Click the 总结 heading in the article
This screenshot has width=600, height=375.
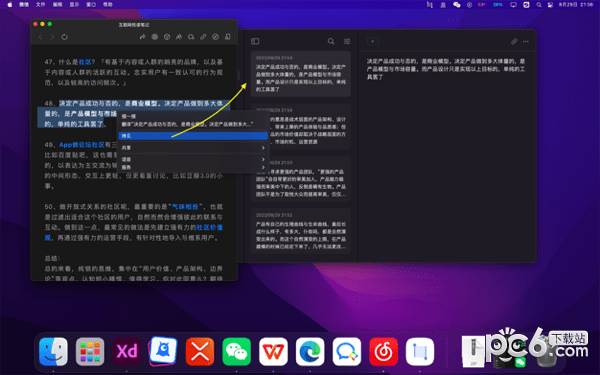tap(52, 258)
